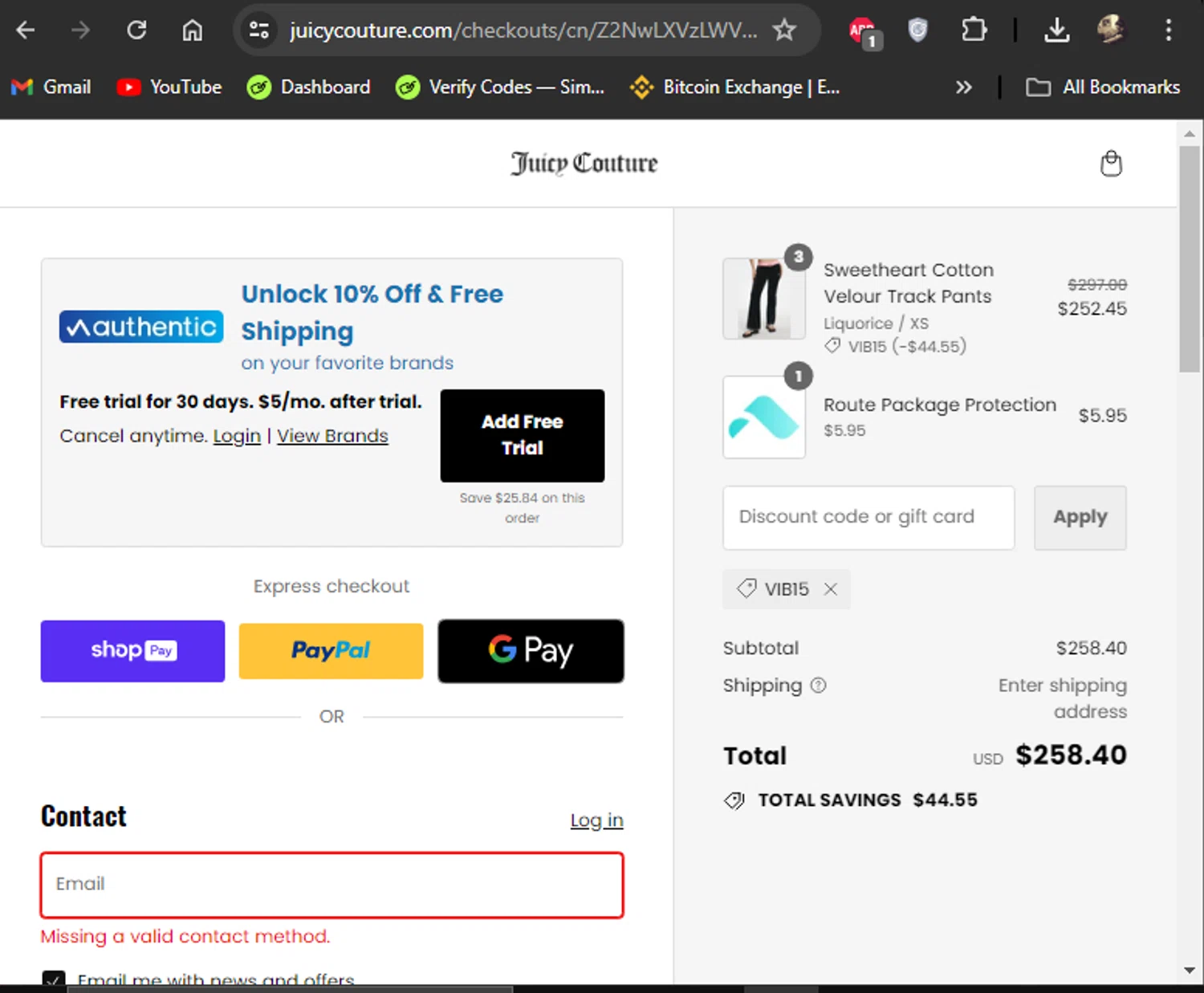This screenshot has width=1204, height=993.
Task: View site information icon in address bar
Action: tap(258, 31)
